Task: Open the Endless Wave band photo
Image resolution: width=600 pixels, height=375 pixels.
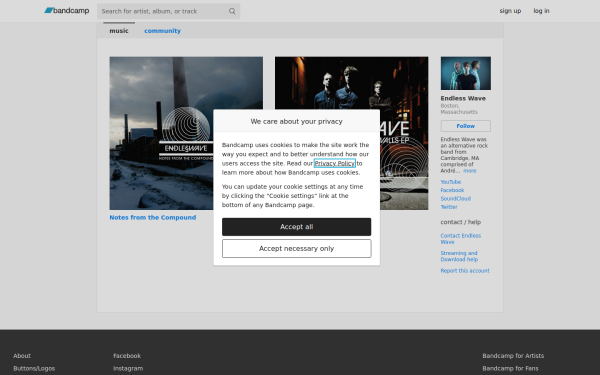Action: click(465, 73)
